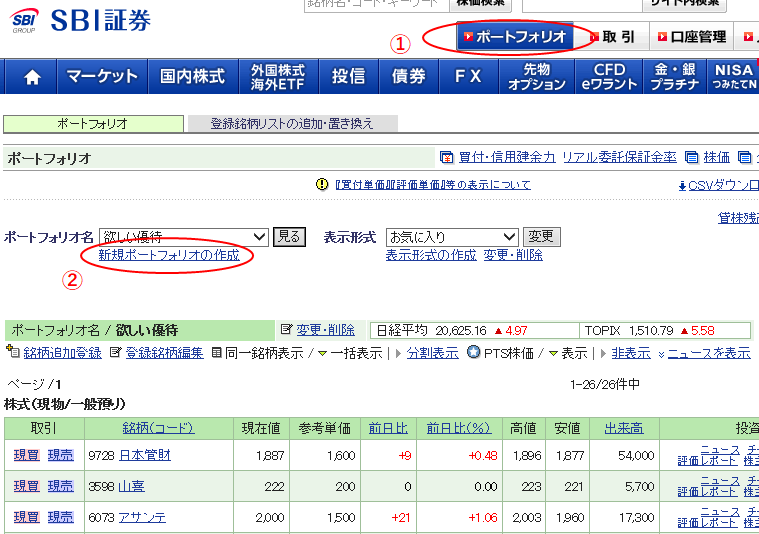
Task: Select the 金・銀 プラチナ tab
Action: (675, 76)
